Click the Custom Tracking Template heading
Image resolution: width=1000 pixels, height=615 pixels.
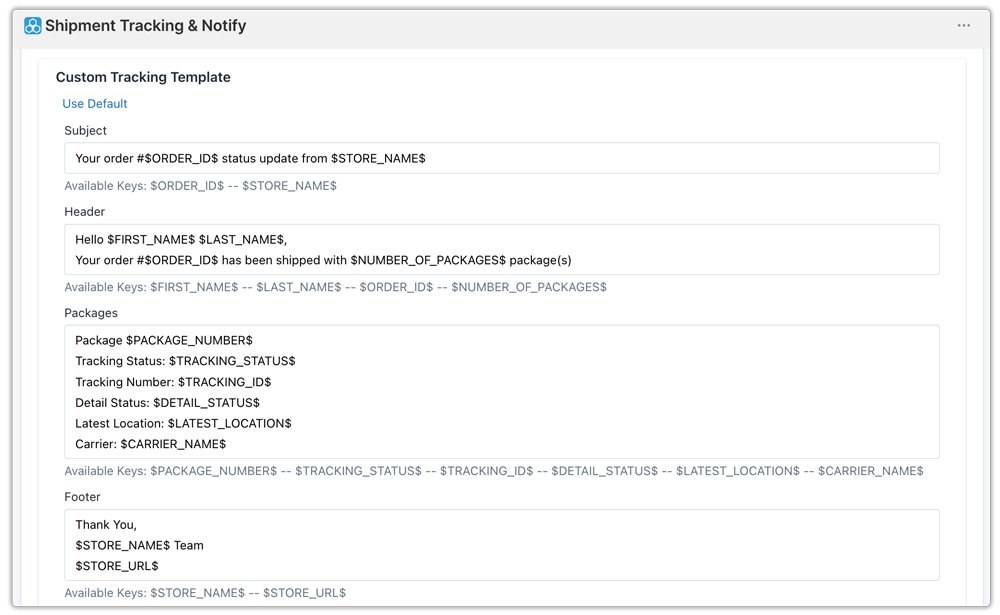(143, 77)
